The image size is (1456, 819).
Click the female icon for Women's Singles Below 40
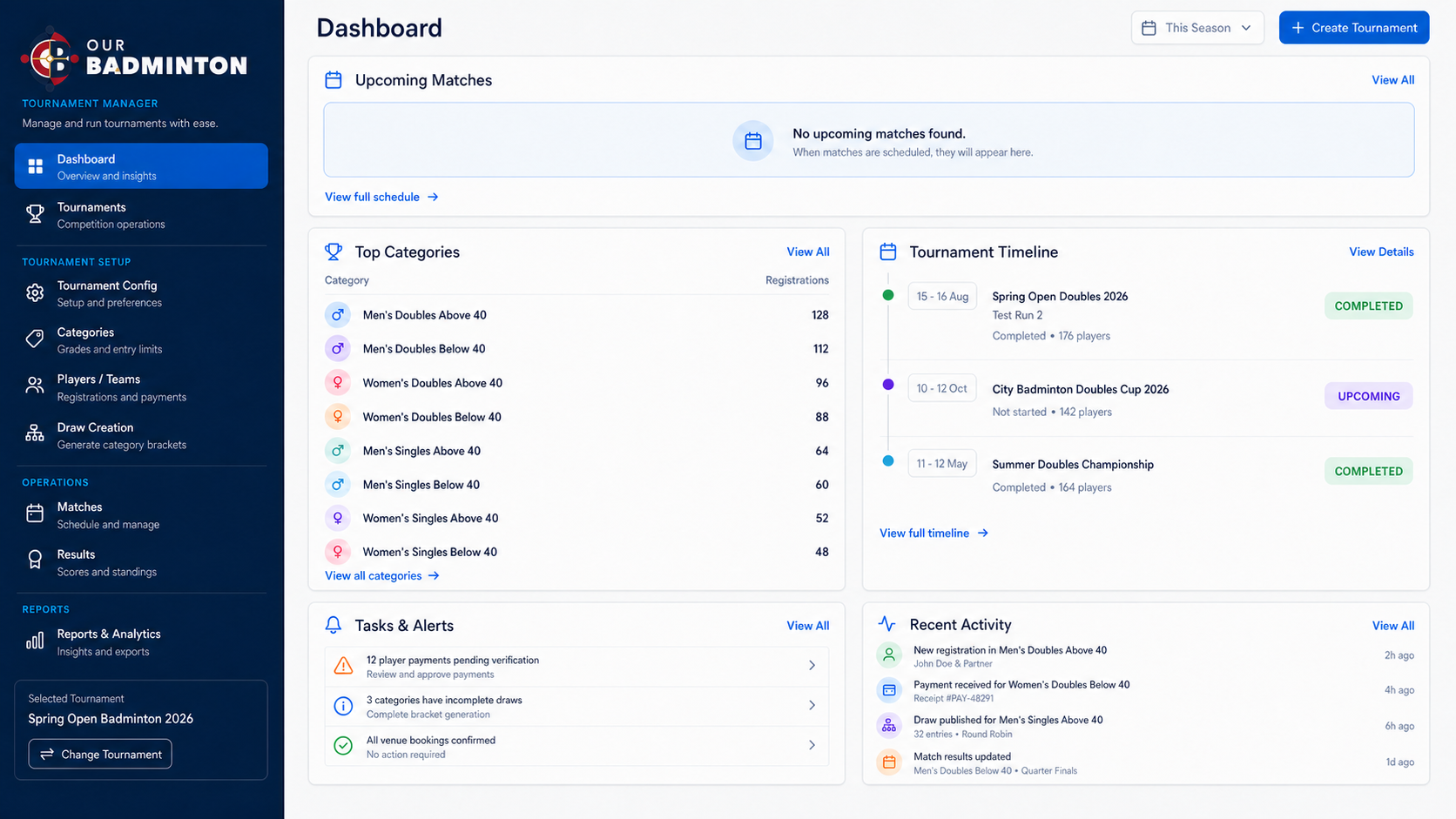(x=338, y=552)
